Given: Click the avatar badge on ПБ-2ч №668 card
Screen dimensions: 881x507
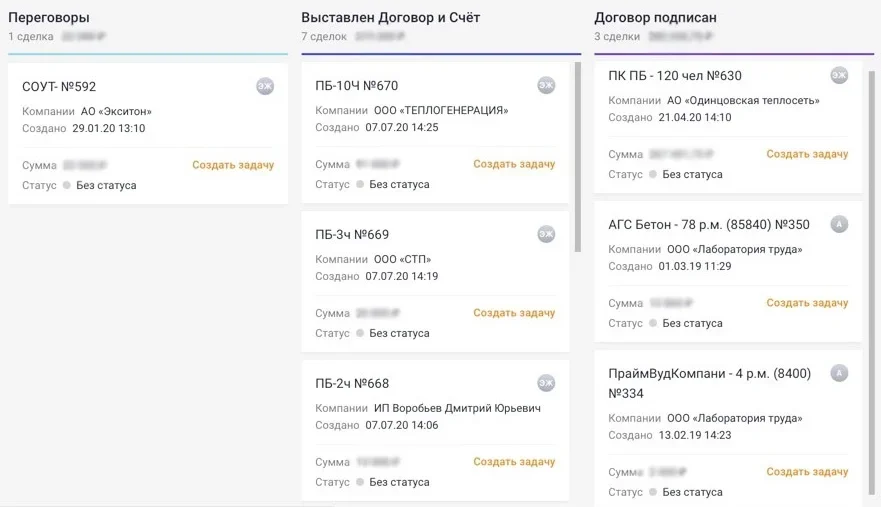Looking at the screenshot, I should tap(546, 383).
